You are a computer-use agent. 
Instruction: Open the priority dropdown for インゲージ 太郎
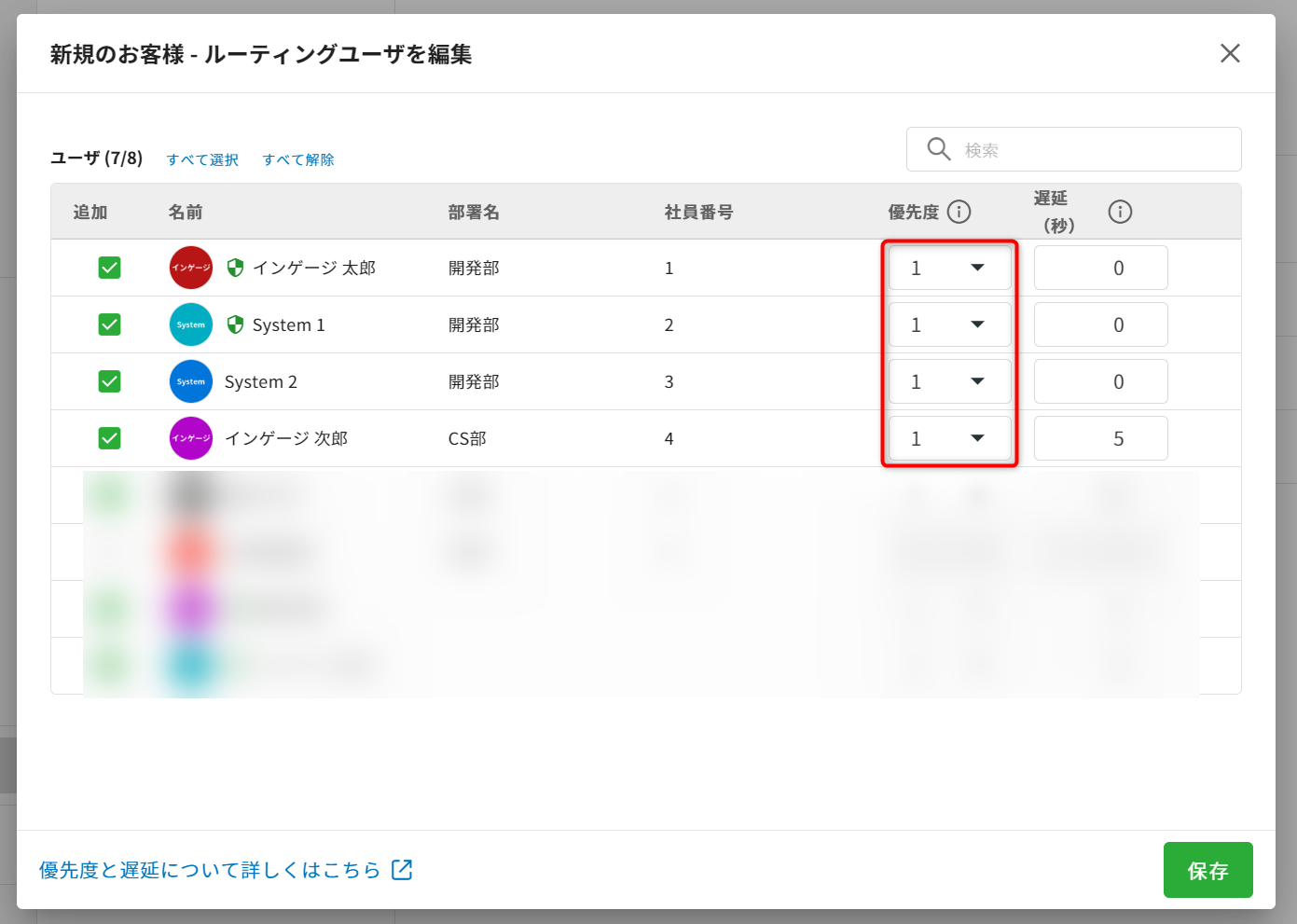949,268
